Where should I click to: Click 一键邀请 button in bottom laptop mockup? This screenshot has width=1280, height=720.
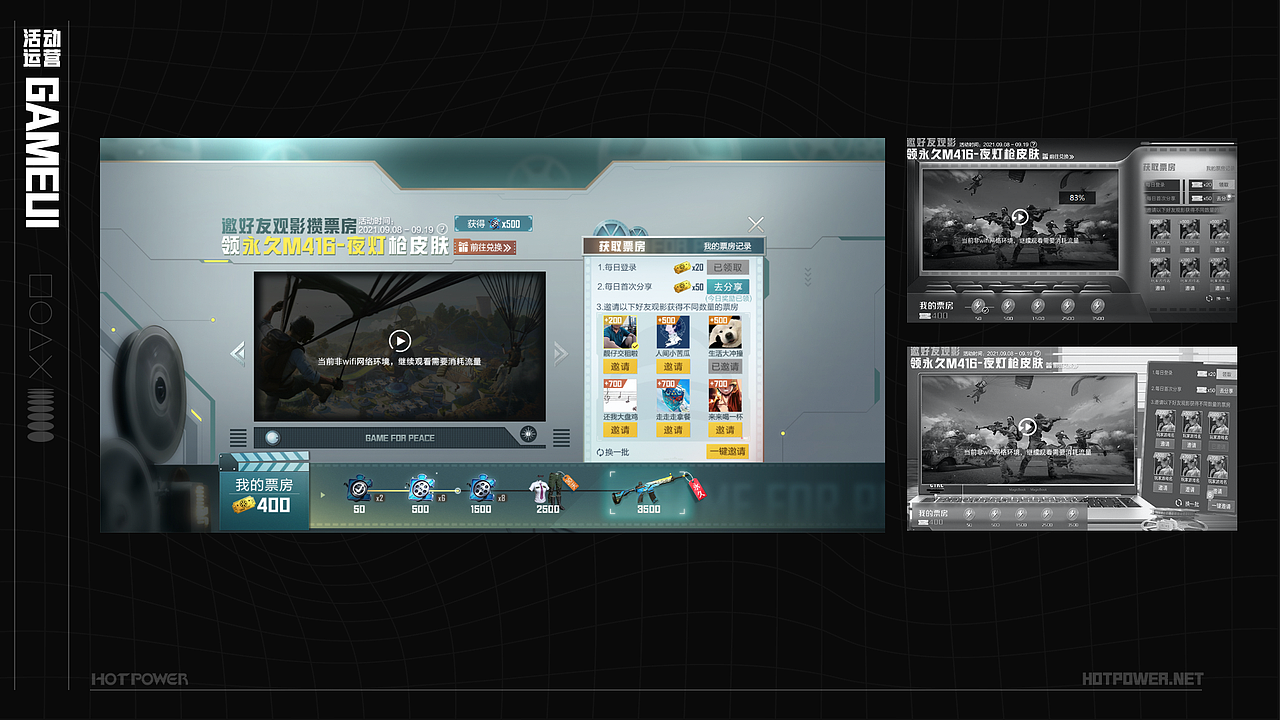(1221, 505)
